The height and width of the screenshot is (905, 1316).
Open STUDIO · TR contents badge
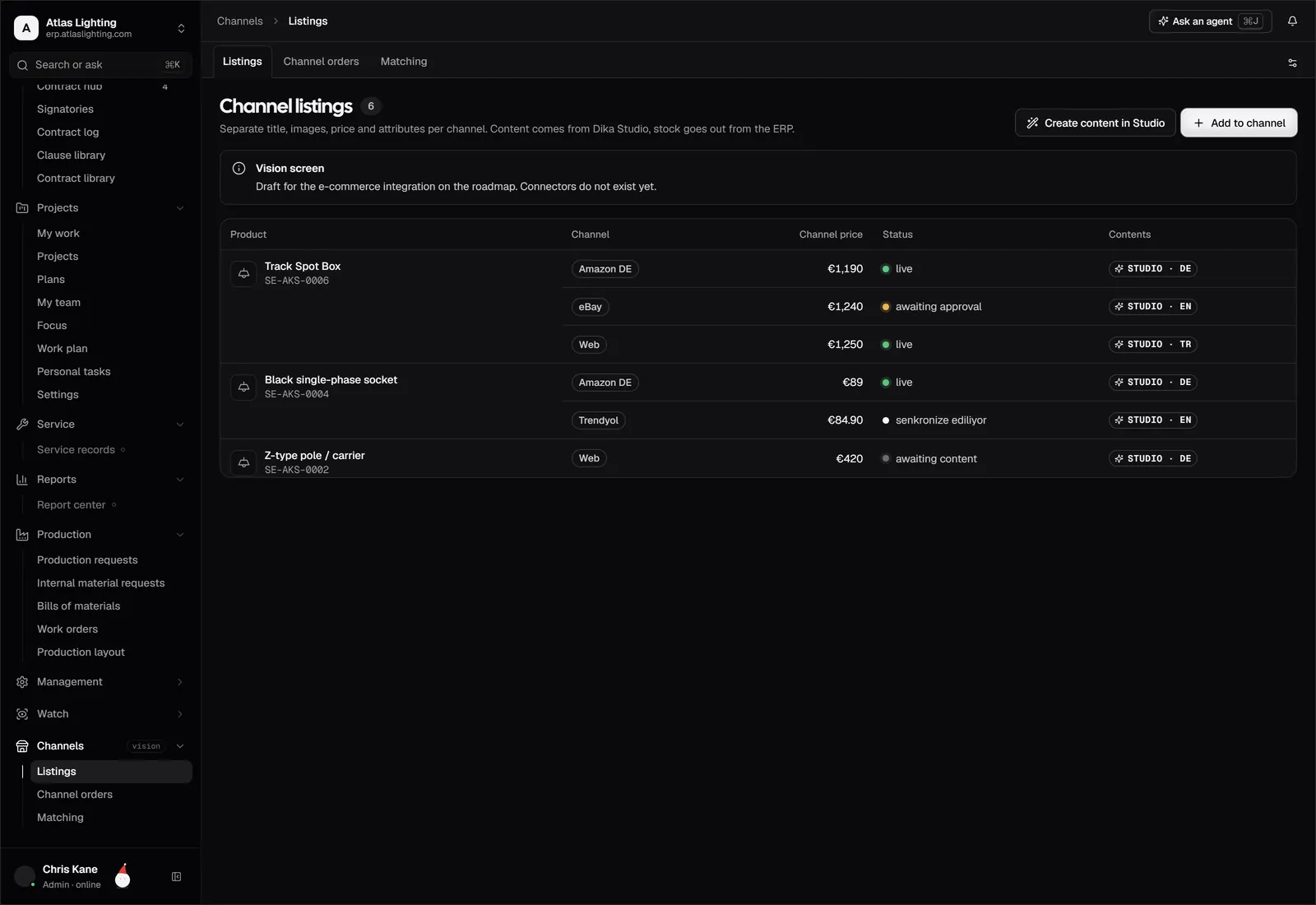[x=1152, y=345]
